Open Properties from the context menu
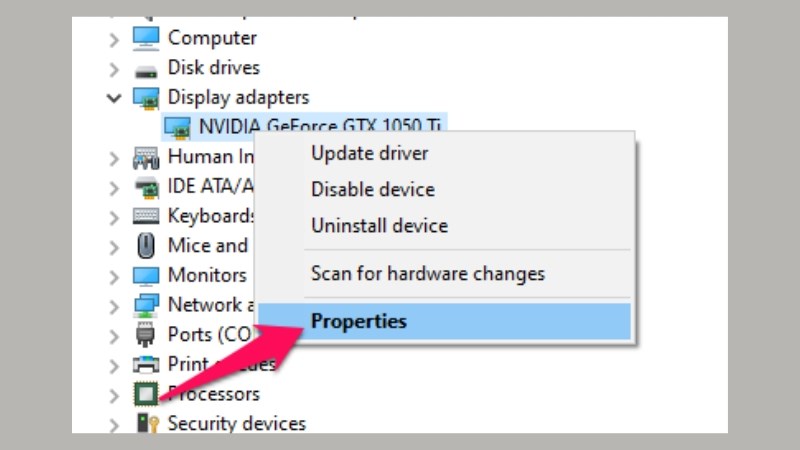The image size is (800, 450). [x=359, y=321]
